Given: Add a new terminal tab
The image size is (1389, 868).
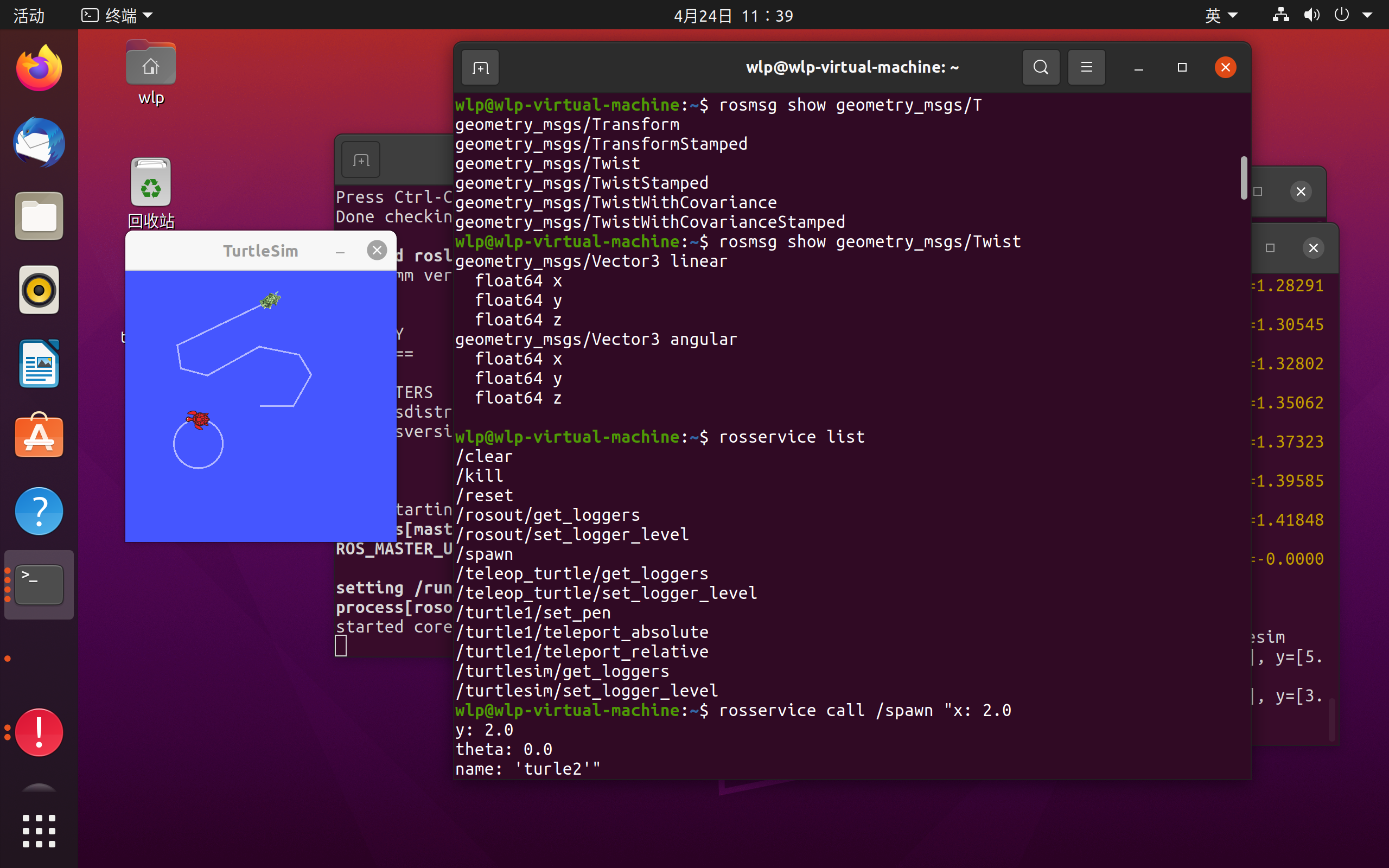Looking at the screenshot, I should coord(480,68).
